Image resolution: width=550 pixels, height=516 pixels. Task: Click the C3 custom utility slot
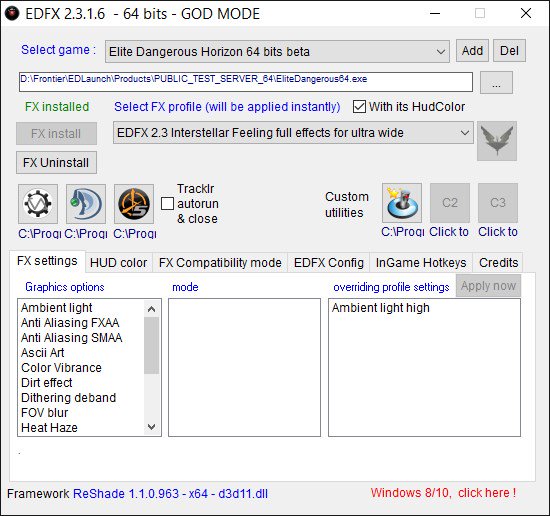[x=498, y=203]
